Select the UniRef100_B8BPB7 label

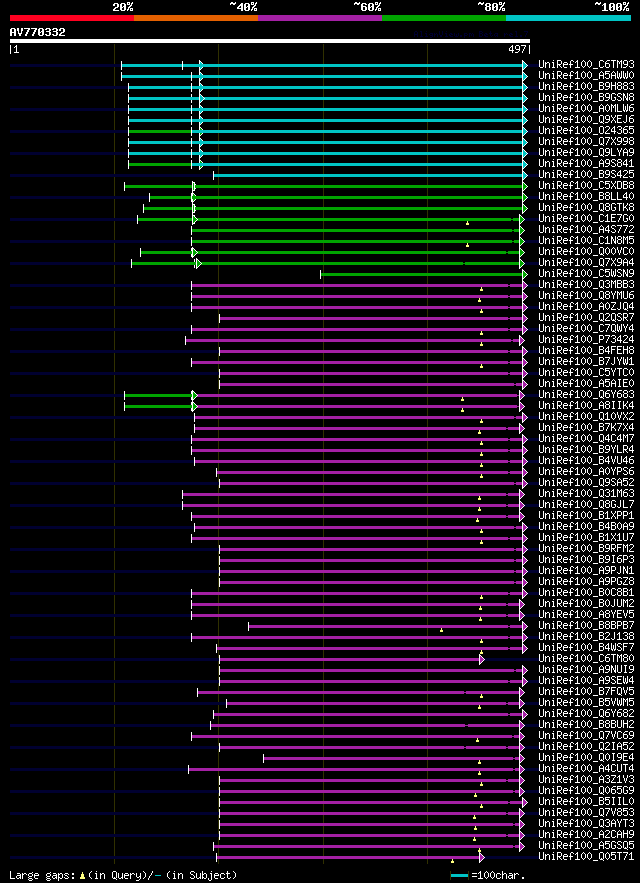pos(586,625)
